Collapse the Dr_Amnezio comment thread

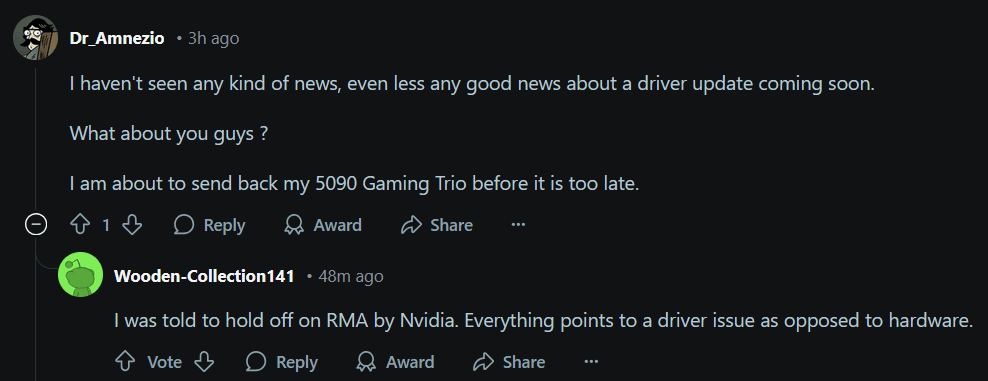pyautogui.click(x=35, y=225)
